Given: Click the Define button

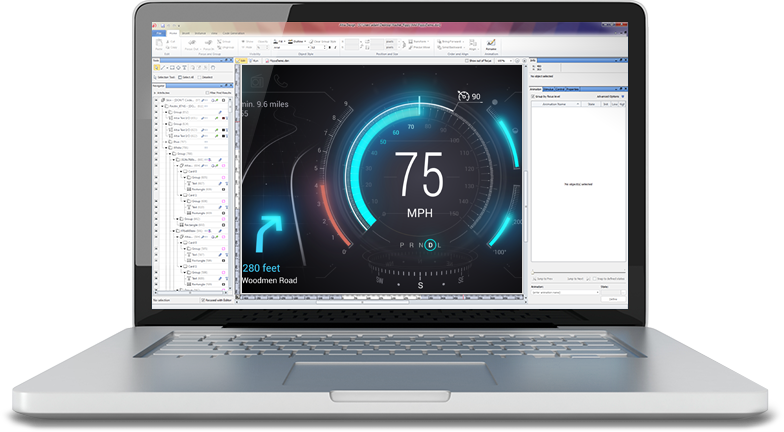Looking at the screenshot, I should (614, 299).
